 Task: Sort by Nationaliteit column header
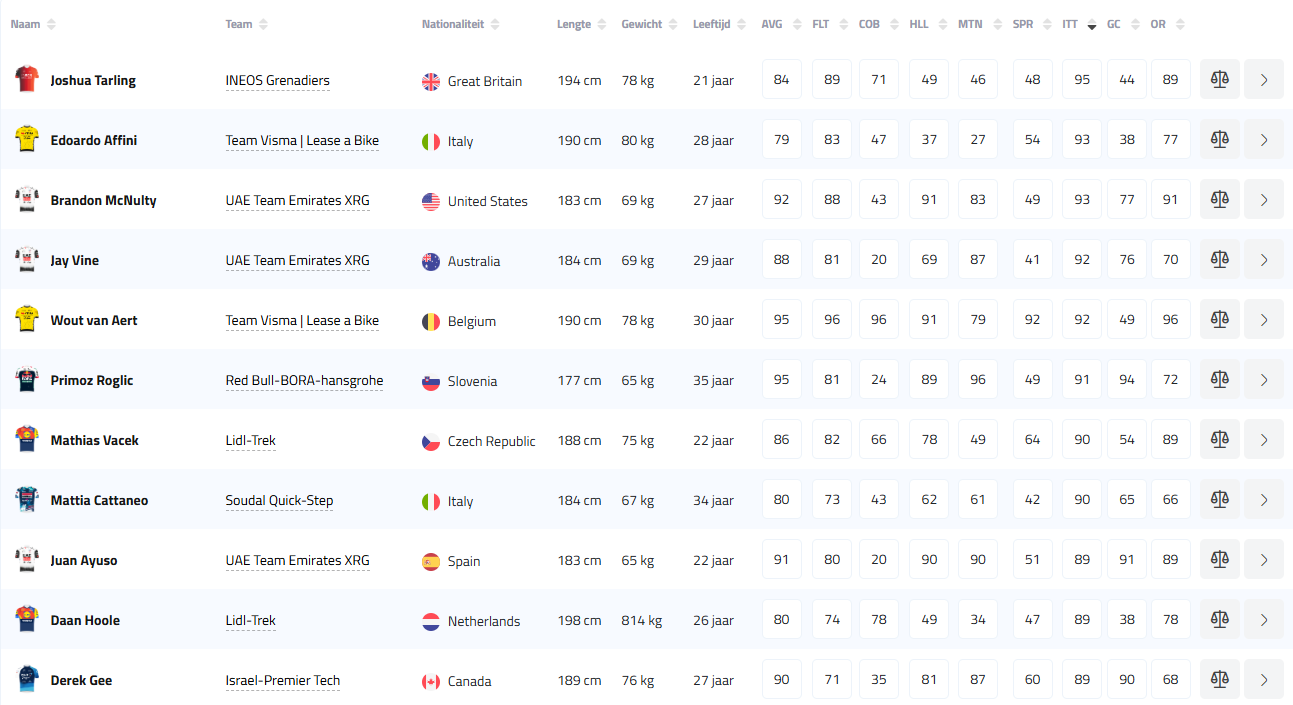[452, 24]
